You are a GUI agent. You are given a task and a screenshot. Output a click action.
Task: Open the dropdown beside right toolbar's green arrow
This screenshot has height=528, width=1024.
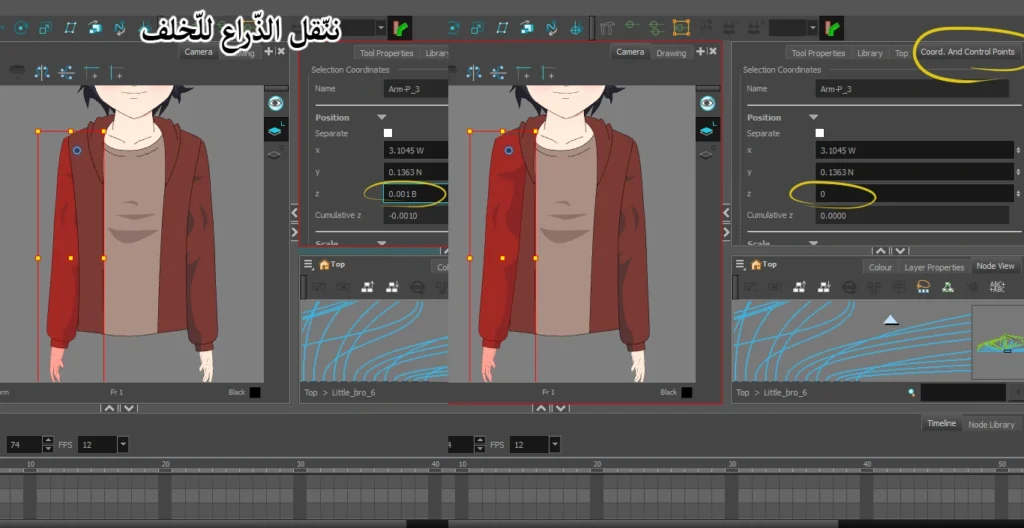[812, 27]
